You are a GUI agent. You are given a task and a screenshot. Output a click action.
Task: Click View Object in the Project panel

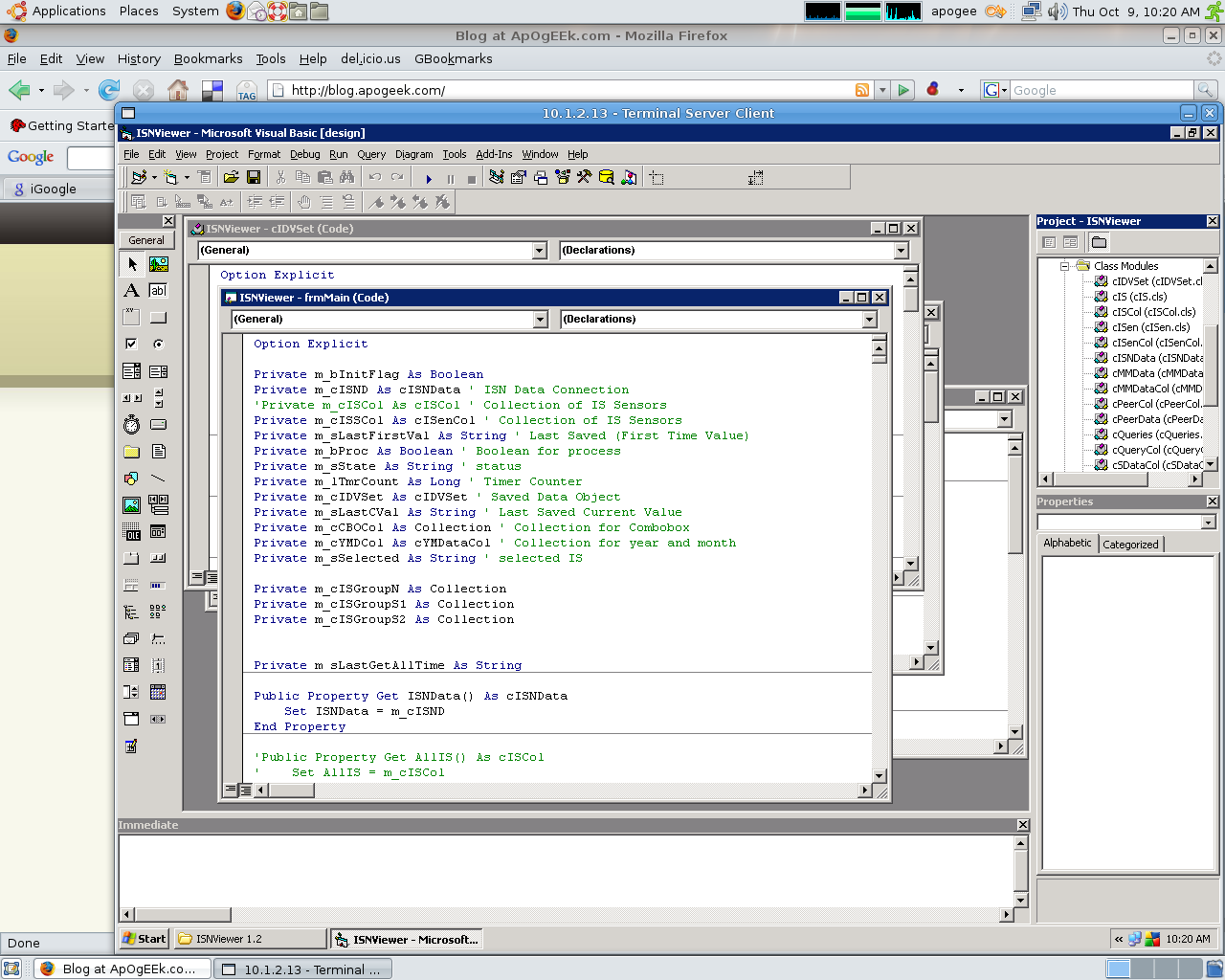(x=1071, y=242)
